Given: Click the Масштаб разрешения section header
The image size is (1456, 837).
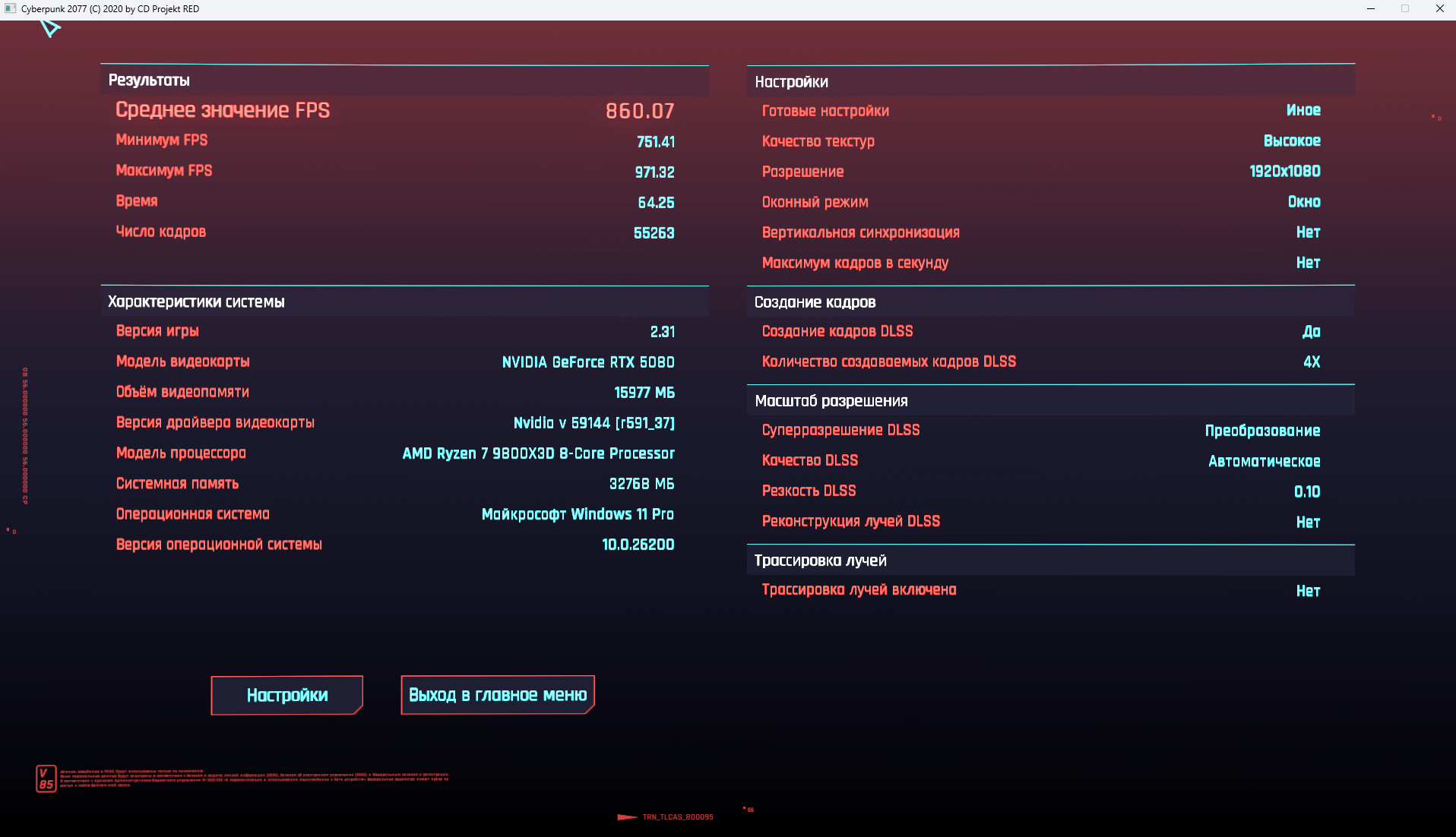Looking at the screenshot, I should [x=1051, y=400].
